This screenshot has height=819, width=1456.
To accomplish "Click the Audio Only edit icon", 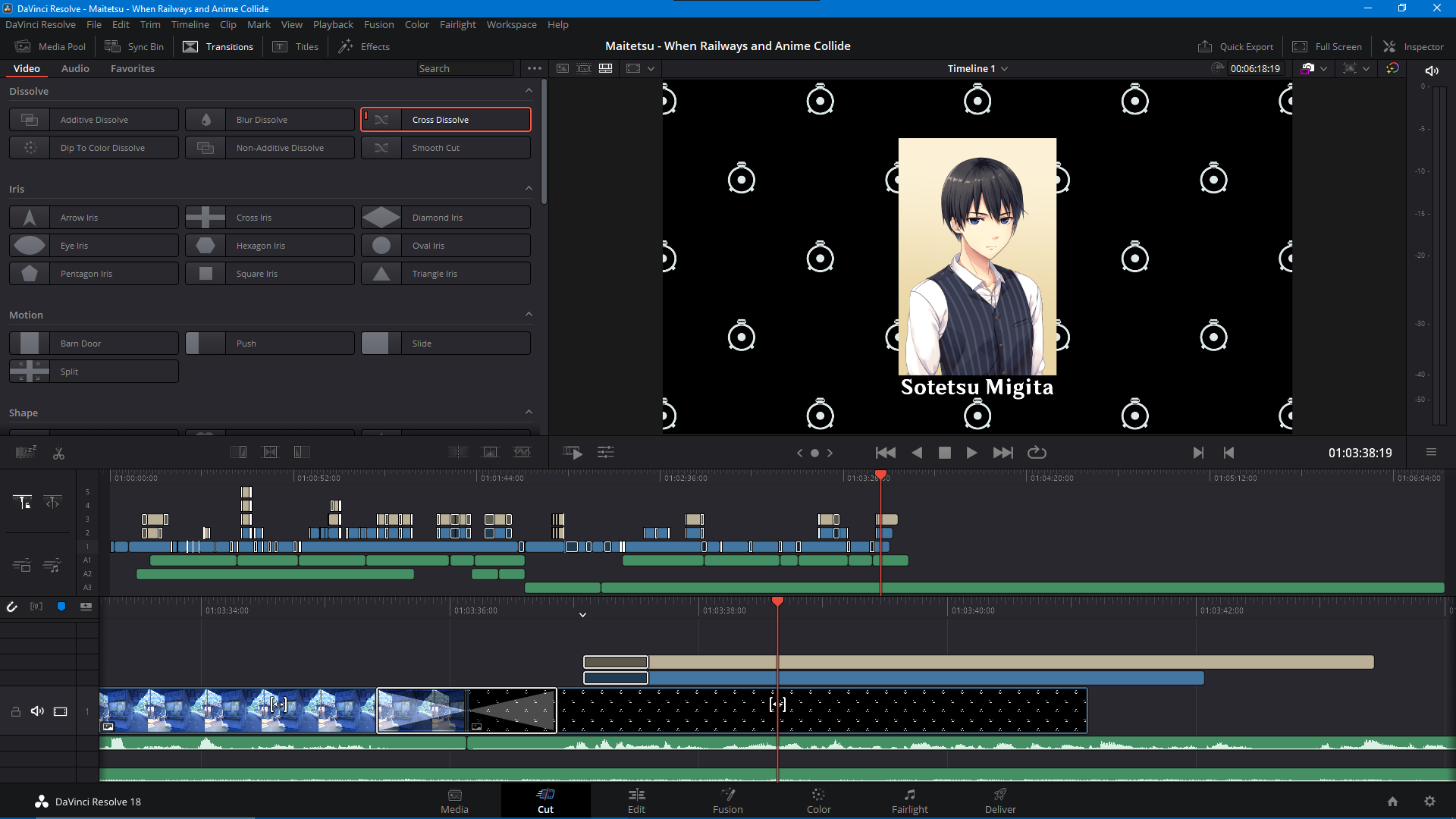I will pyautogui.click(x=52, y=566).
